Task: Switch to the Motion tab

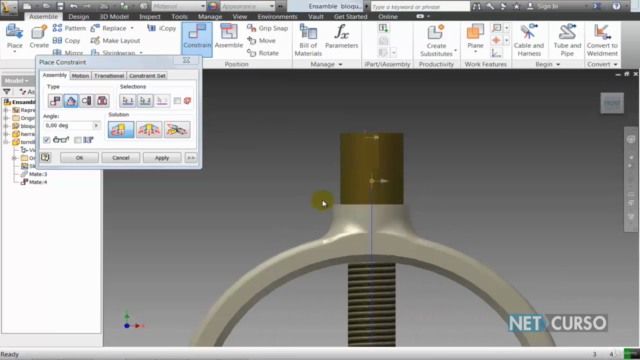Action: point(80,76)
